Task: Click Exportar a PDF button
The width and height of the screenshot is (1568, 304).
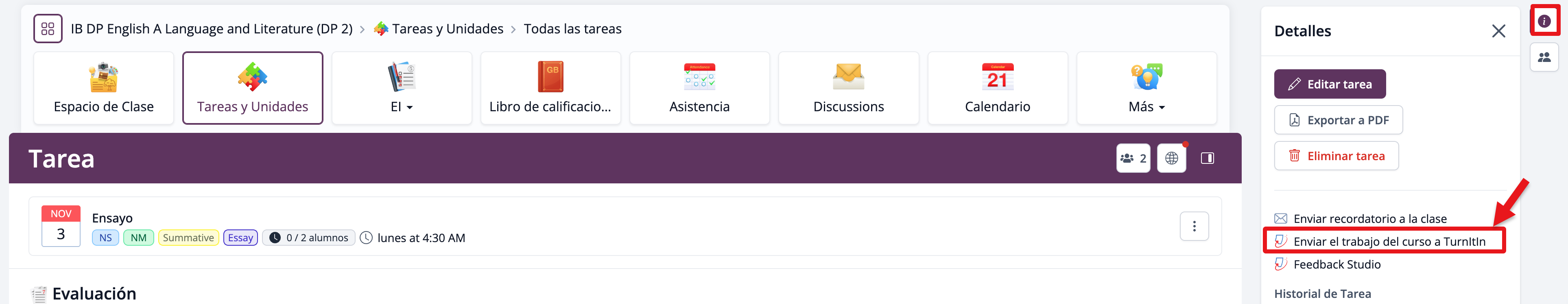Action: (1338, 120)
